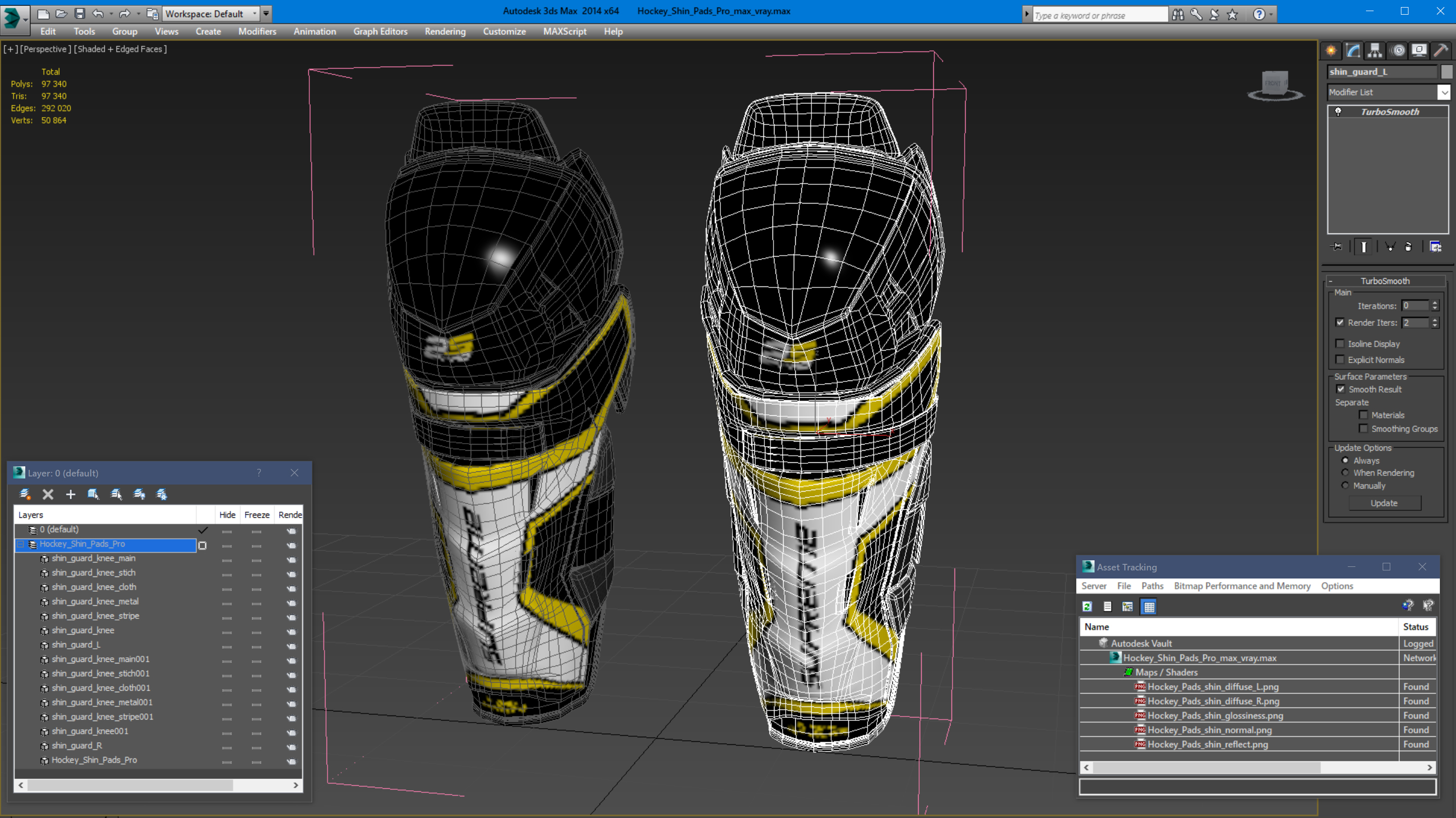The width and height of the screenshot is (1456, 818).
Task: Uncheck the Smooth Result checkbox
Action: [x=1340, y=389]
